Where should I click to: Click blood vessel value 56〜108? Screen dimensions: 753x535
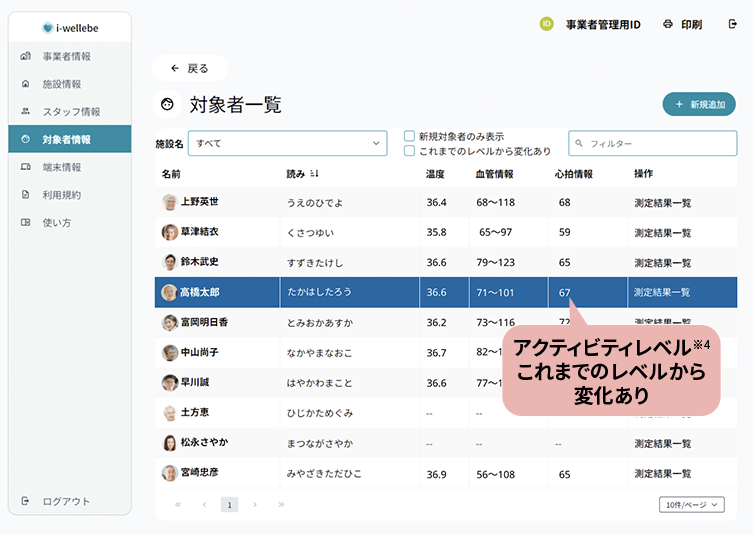[x=496, y=474]
